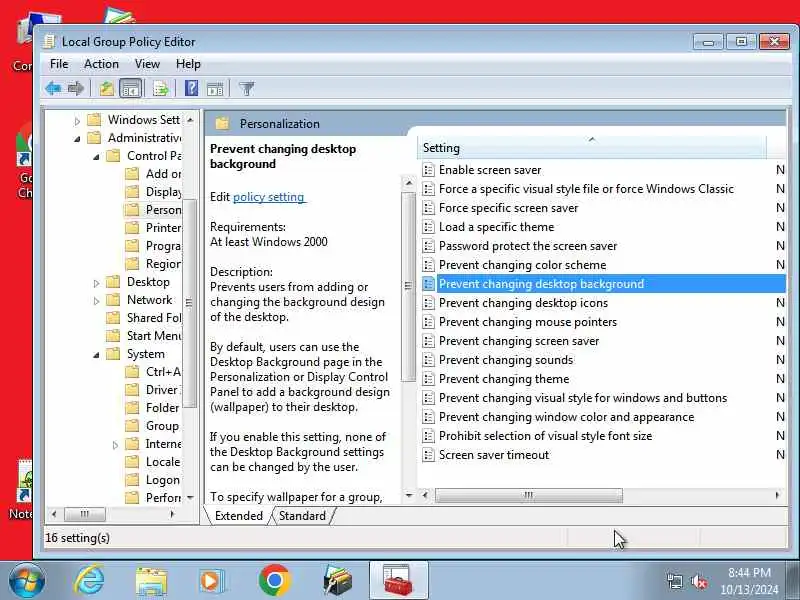Launch Windows Media Player from taskbar

pos(211,581)
